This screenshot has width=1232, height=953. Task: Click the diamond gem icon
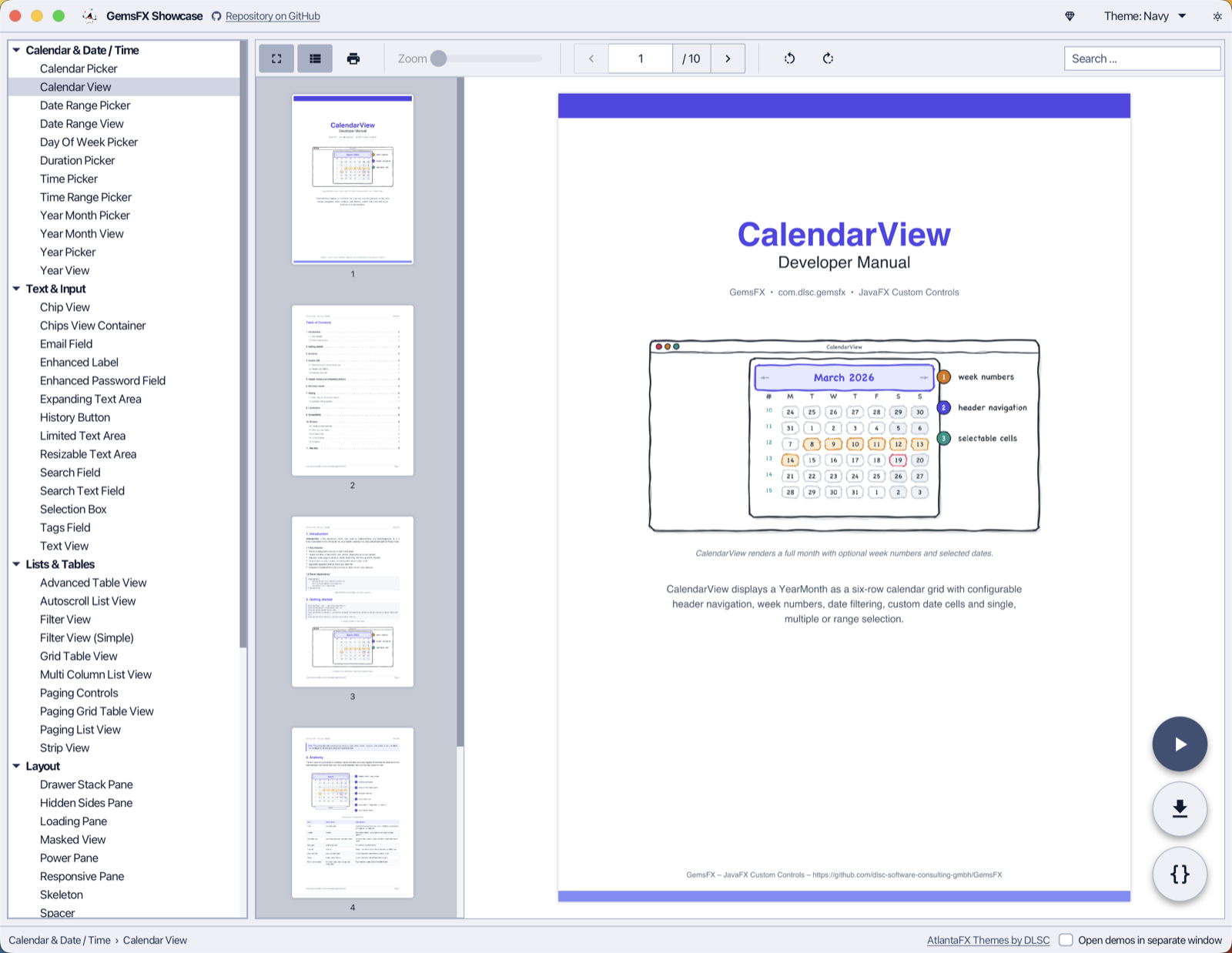[1070, 16]
